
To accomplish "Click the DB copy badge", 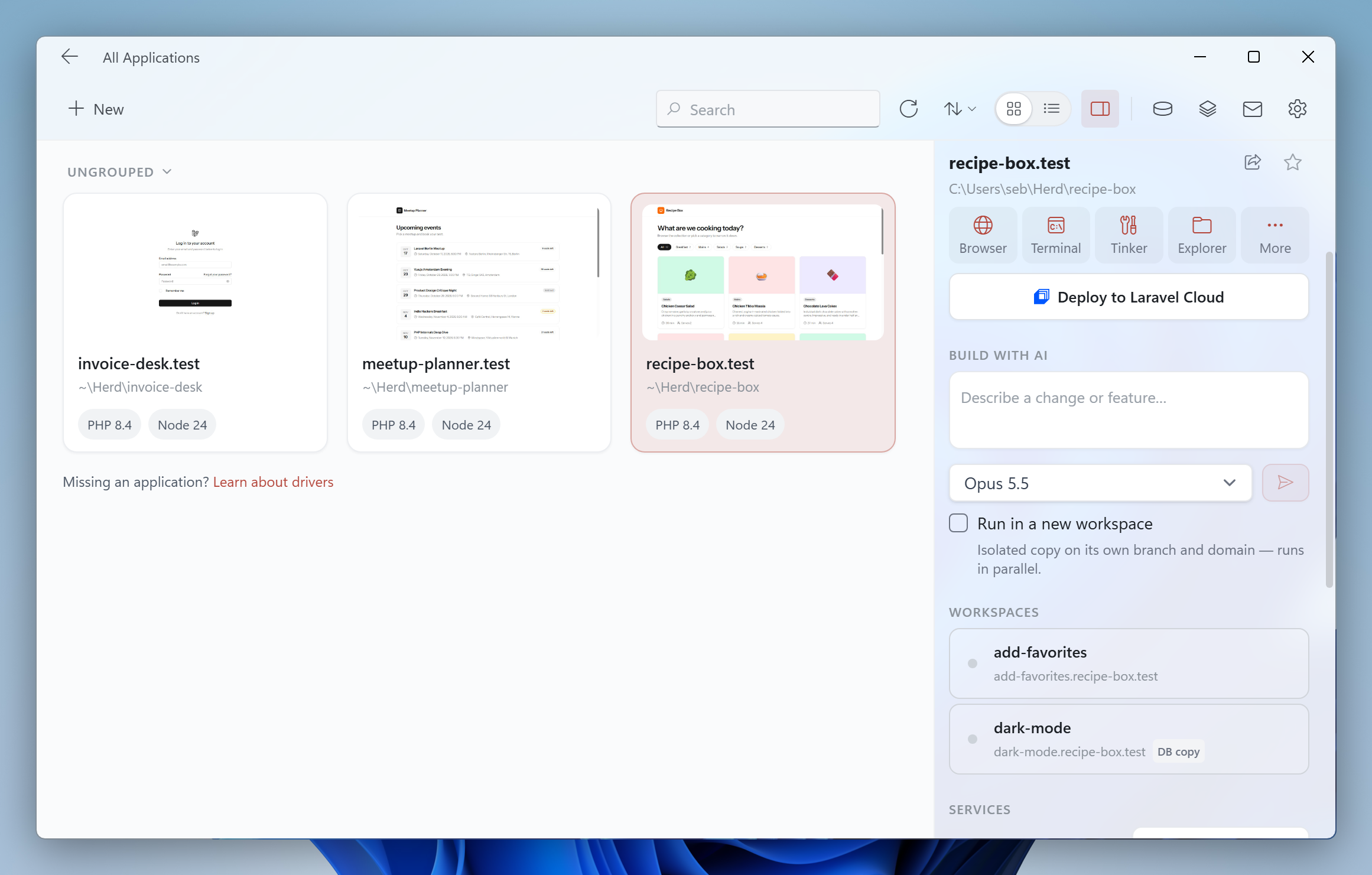I will (1178, 752).
